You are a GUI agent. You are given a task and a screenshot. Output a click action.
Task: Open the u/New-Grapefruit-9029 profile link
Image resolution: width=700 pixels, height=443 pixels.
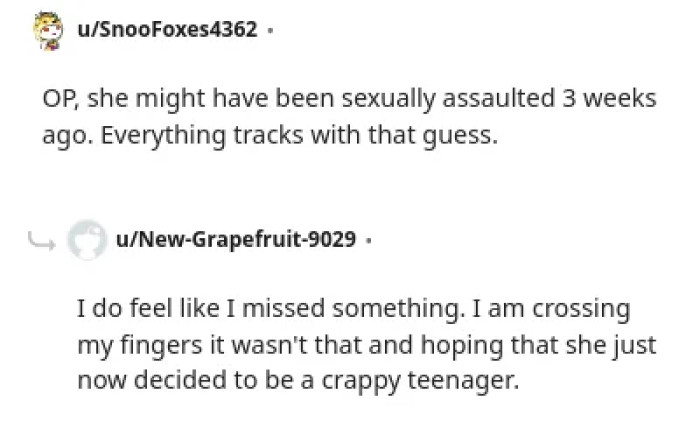pyautogui.click(x=236, y=240)
